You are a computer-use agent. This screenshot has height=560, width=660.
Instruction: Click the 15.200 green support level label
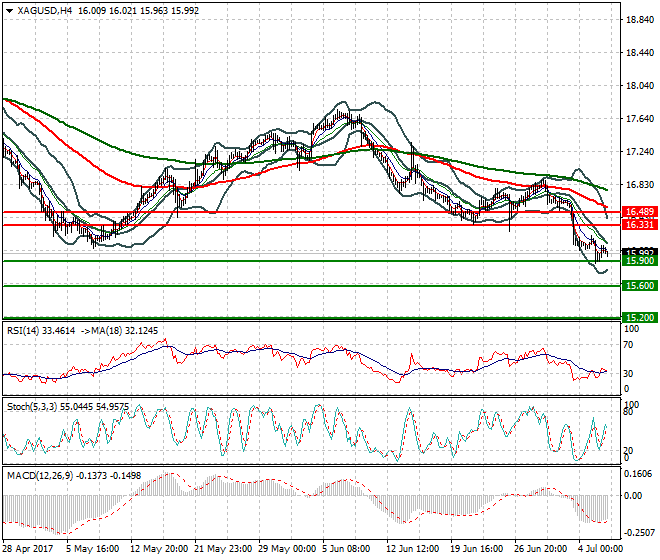640,317
